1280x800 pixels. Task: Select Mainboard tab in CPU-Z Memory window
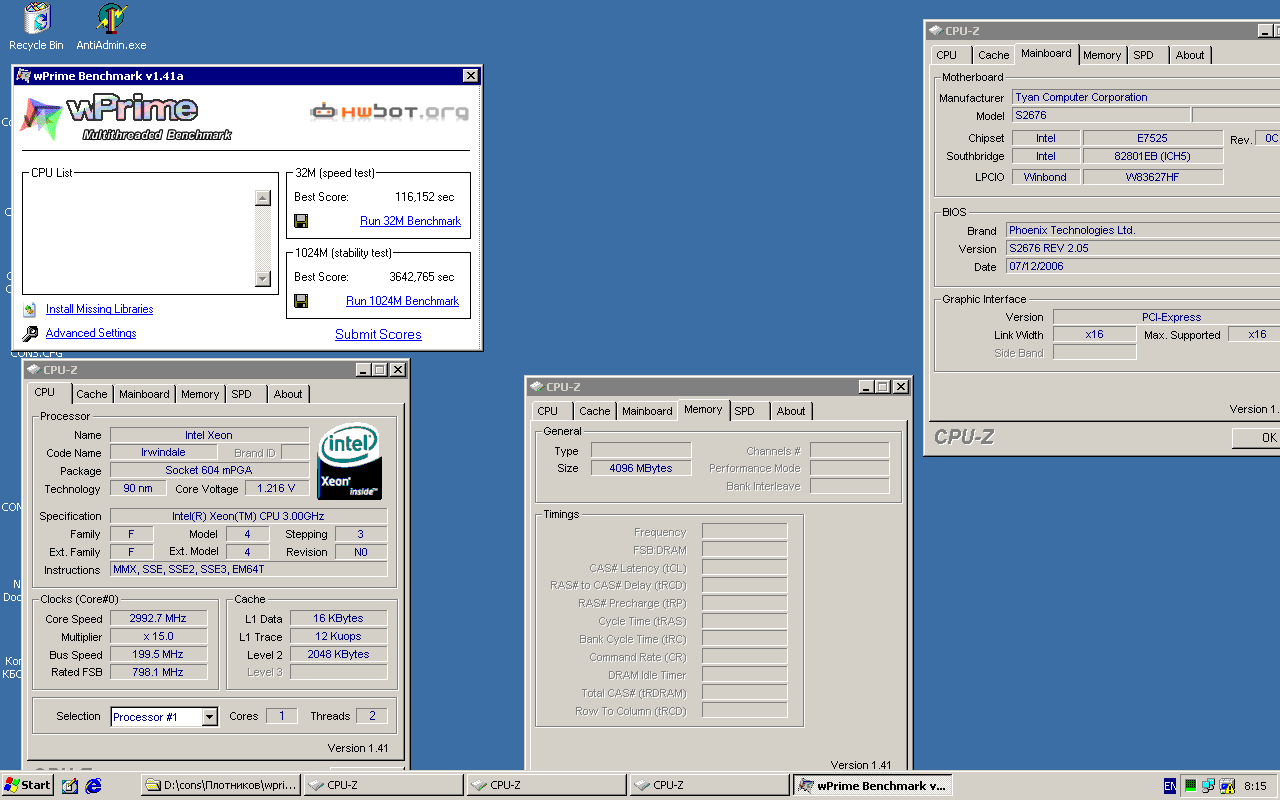(x=647, y=411)
